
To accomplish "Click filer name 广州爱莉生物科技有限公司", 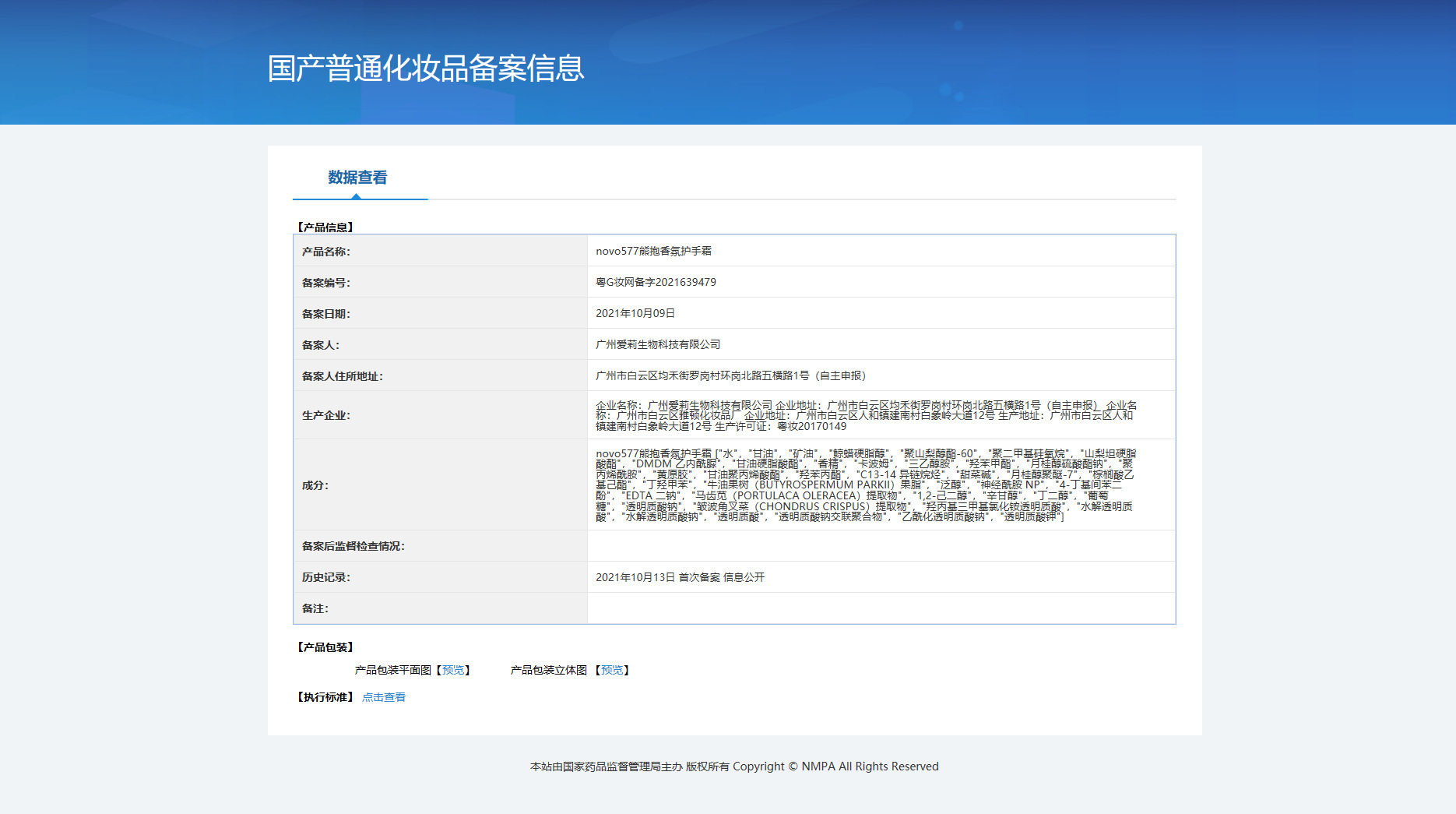I will click(x=658, y=344).
